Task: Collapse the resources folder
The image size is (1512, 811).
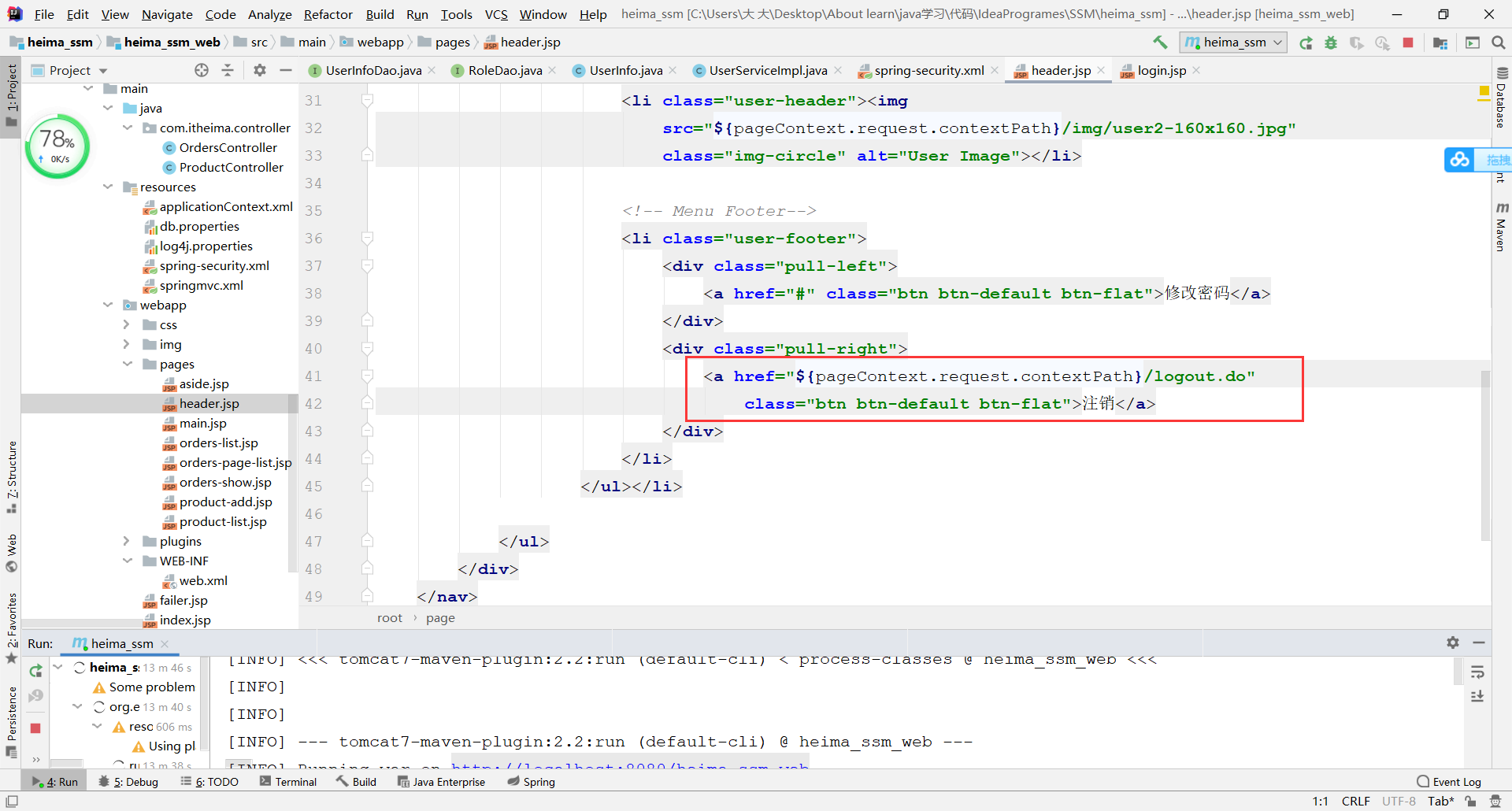Action: coord(108,187)
